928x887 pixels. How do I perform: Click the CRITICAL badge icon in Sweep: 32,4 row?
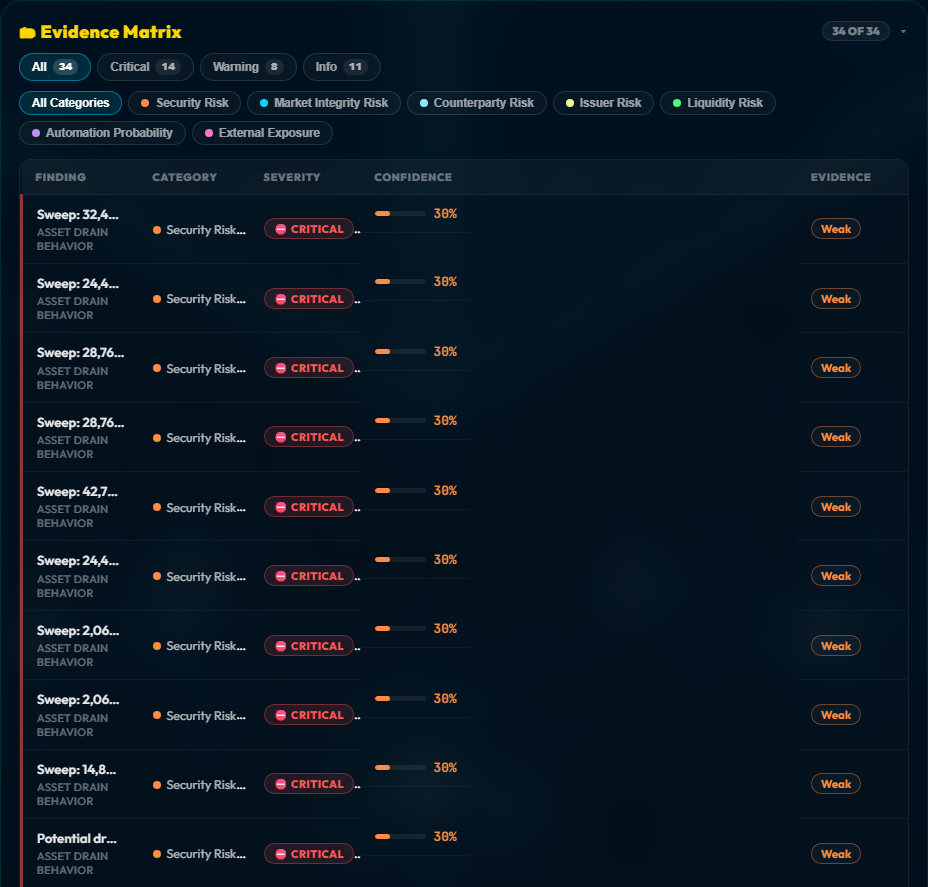pos(281,230)
